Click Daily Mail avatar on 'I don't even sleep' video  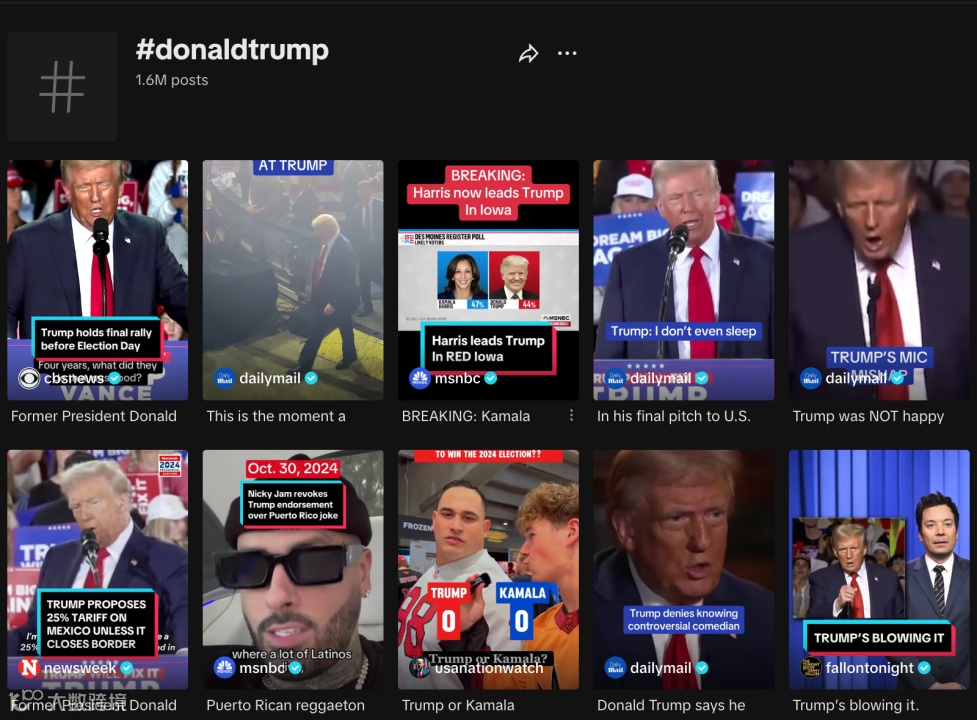tap(615, 378)
